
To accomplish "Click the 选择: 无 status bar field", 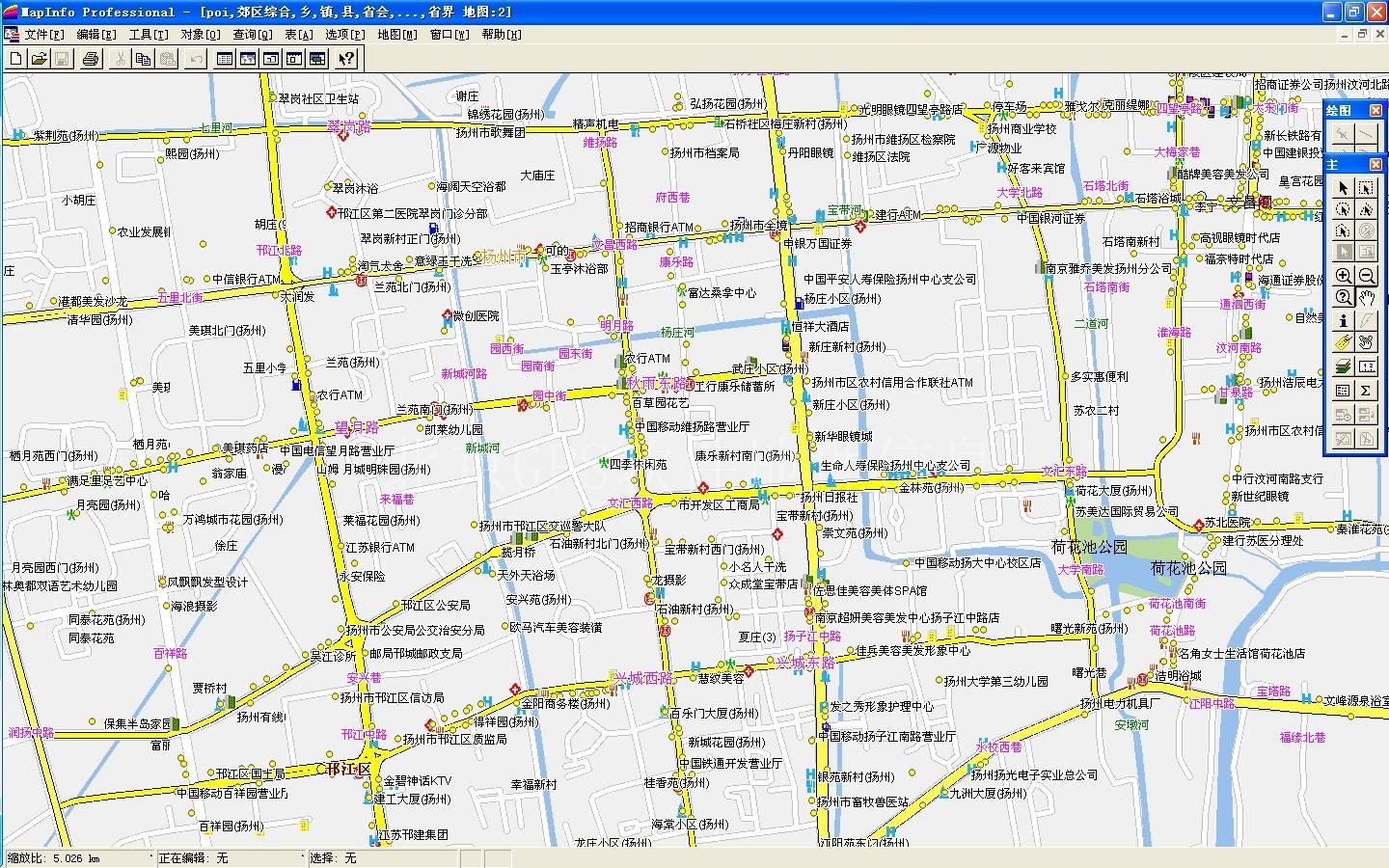I will point(382,857).
